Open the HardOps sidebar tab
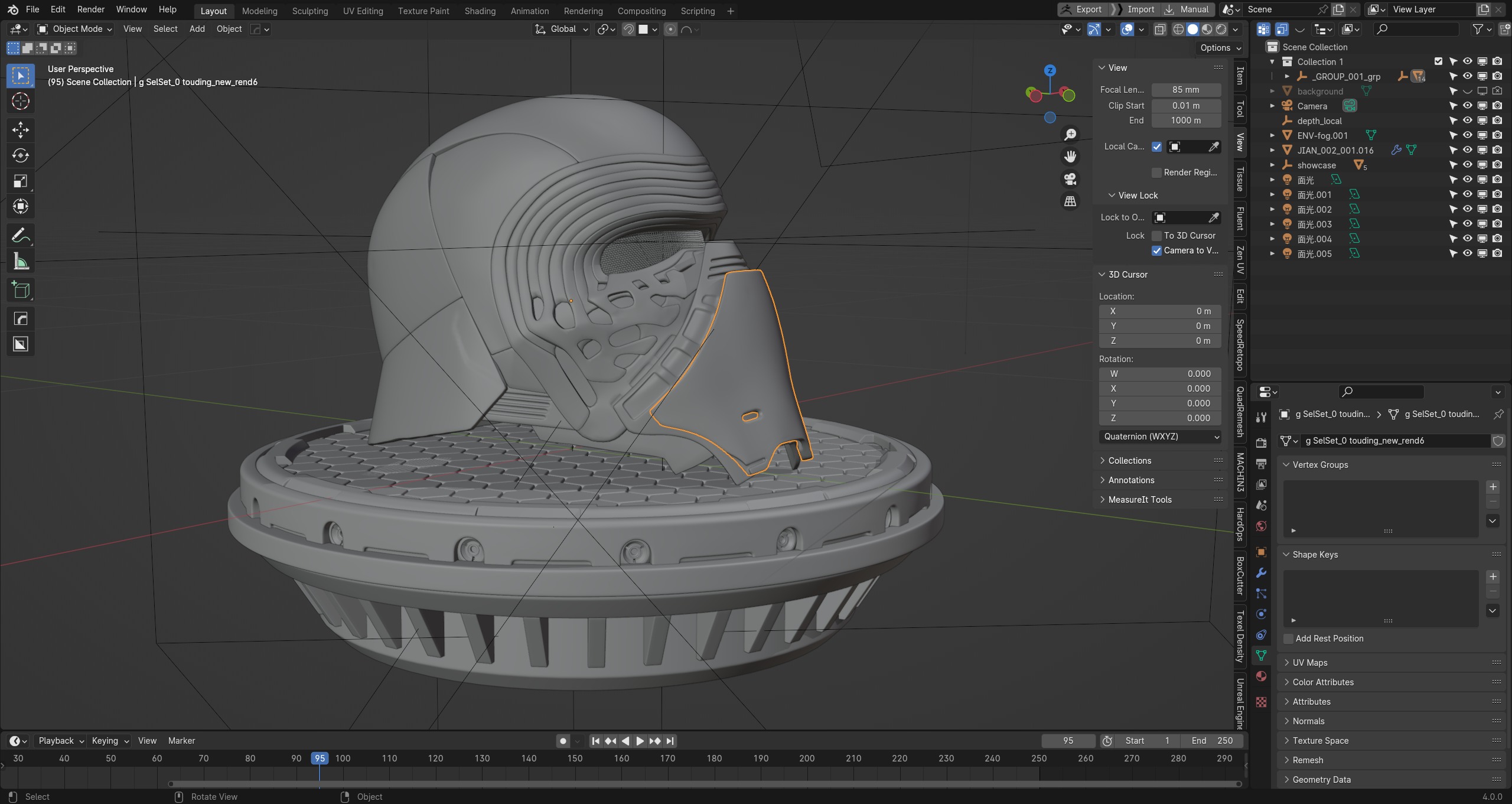This screenshot has width=1512, height=804. (1240, 525)
